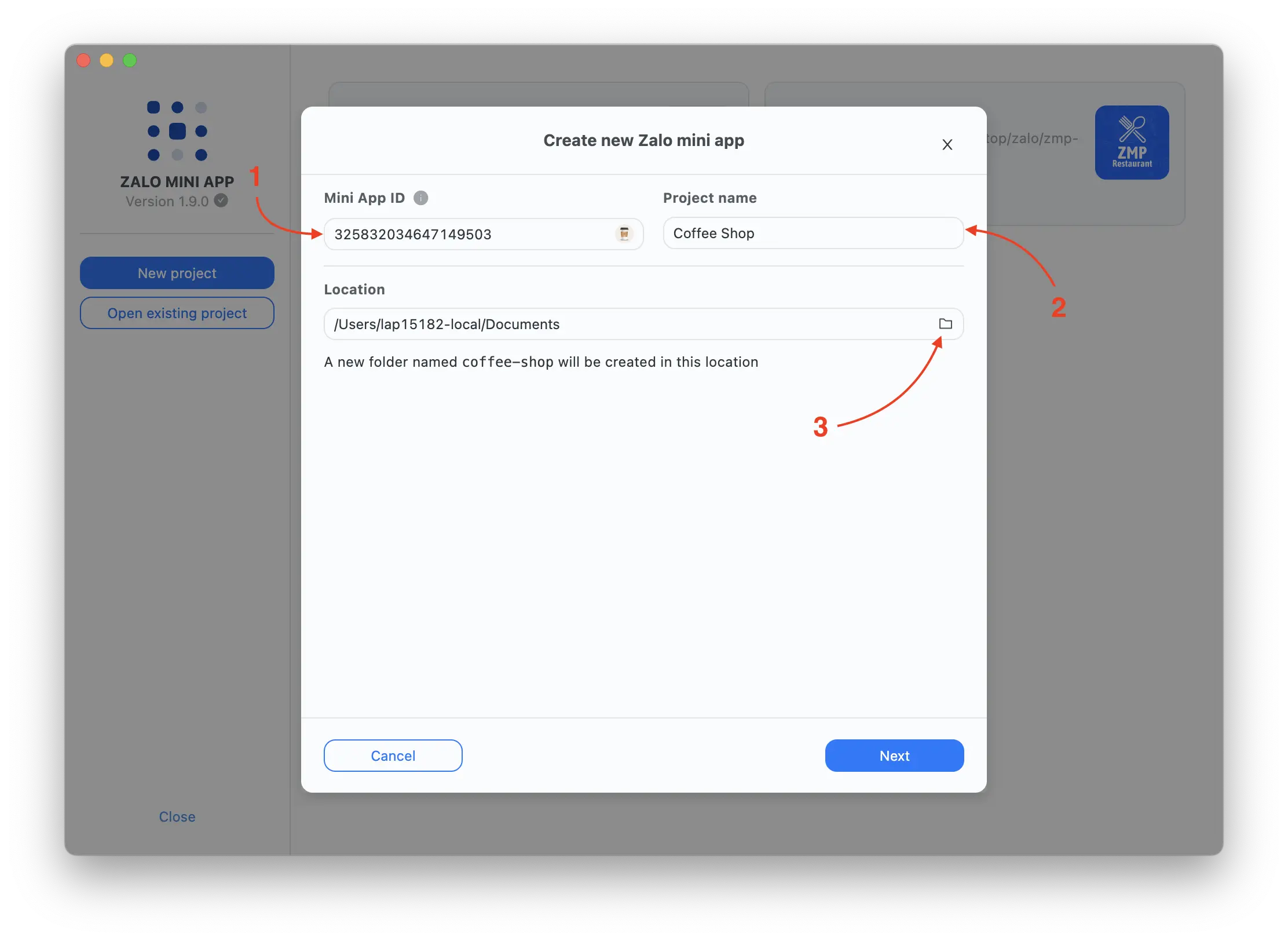
Task: Click the Close link in the sidebar
Action: pos(177,817)
